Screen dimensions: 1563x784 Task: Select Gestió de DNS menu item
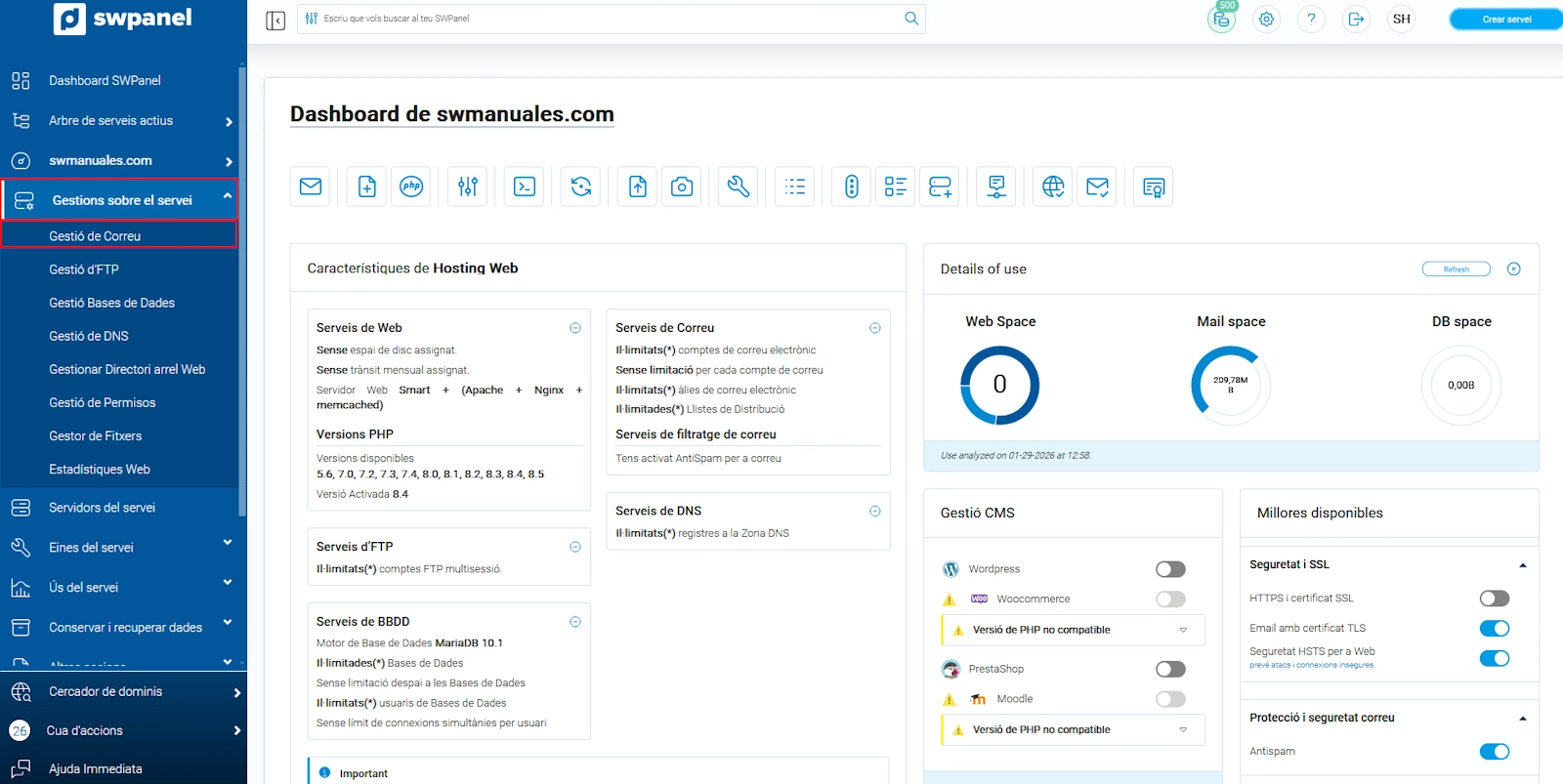[89, 336]
